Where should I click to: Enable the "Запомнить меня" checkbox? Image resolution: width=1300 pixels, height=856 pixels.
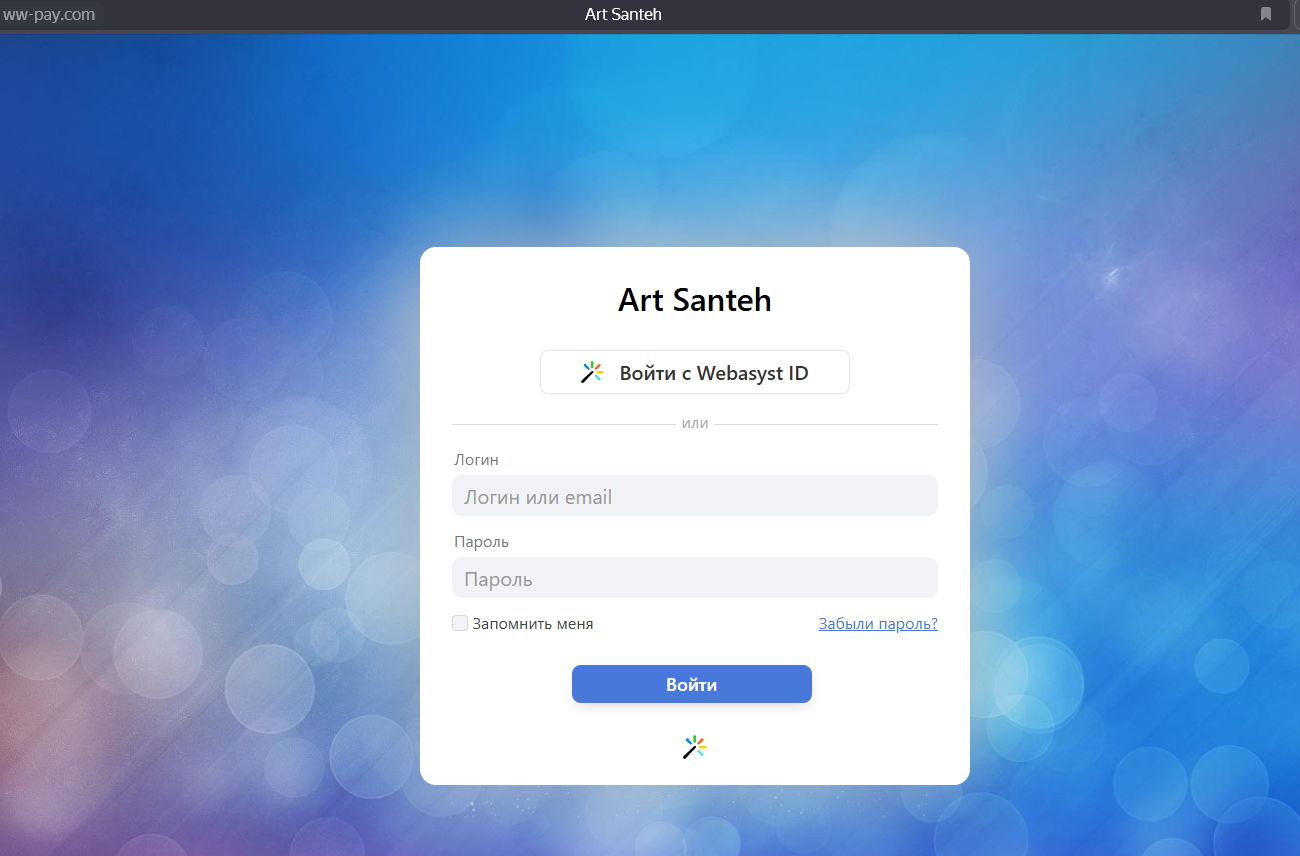tap(460, 623)
